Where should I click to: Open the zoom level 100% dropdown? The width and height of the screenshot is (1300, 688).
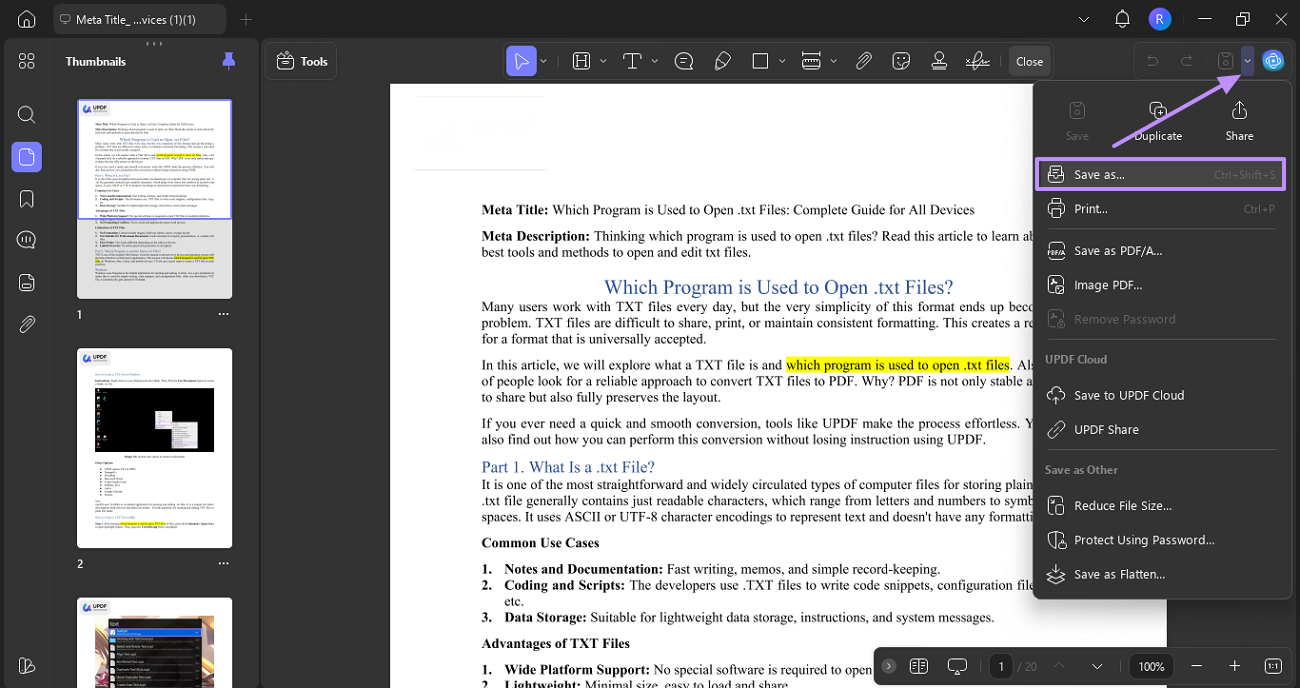tap(1151, 666)
